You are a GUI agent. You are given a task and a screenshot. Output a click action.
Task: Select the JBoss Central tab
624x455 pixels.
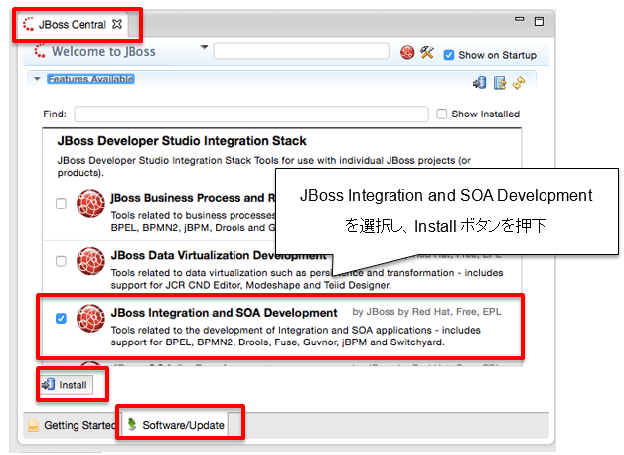coord(72,25)
